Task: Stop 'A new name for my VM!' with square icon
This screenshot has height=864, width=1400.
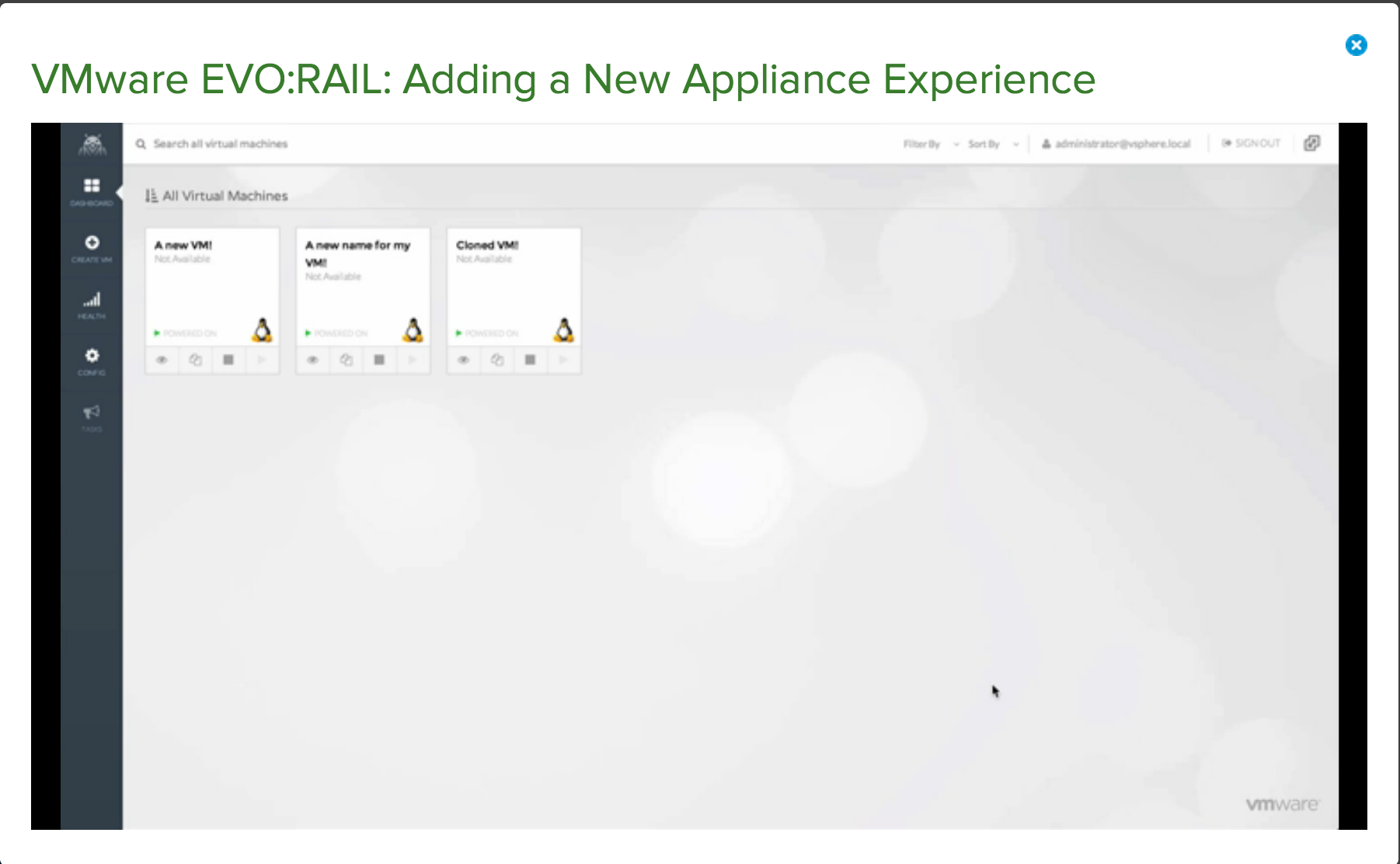Action: click(x=379, y=360)
